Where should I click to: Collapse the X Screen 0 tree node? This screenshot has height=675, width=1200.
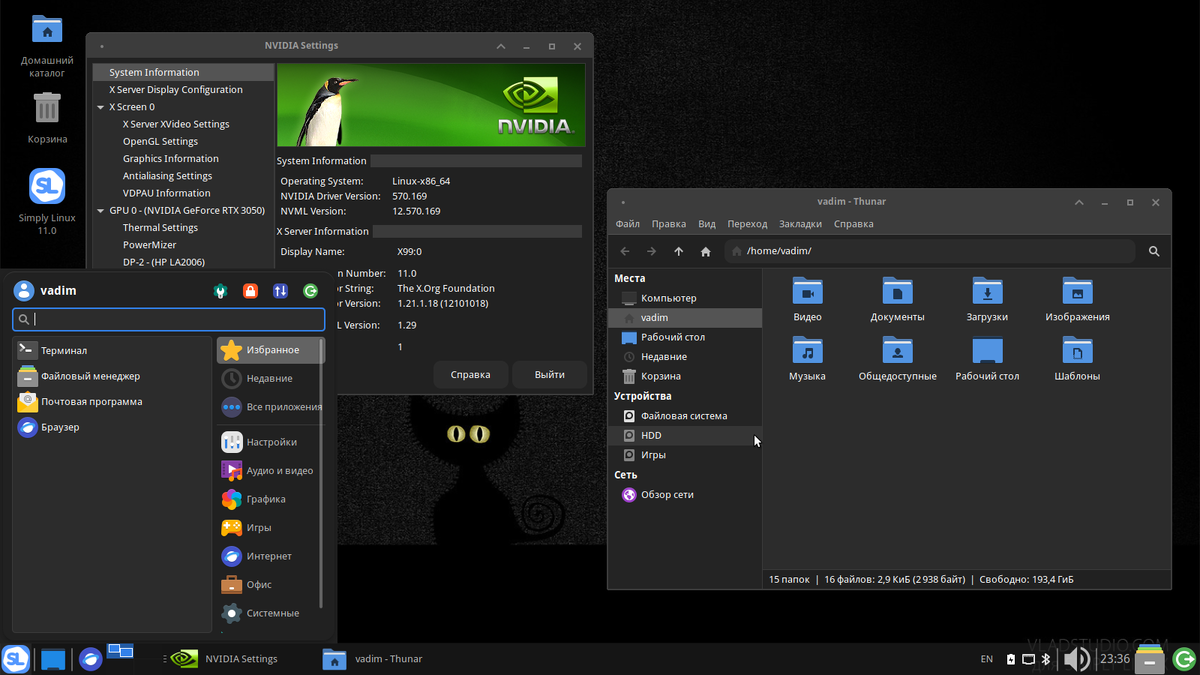pos(100,107)
